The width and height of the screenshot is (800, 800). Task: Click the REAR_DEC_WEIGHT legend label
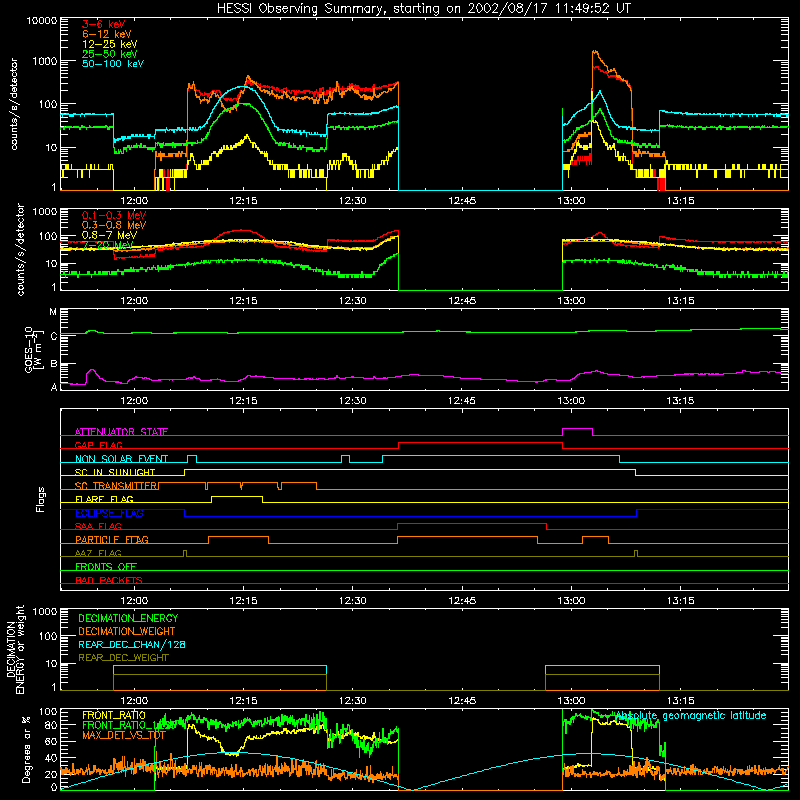tap(123, 658)
